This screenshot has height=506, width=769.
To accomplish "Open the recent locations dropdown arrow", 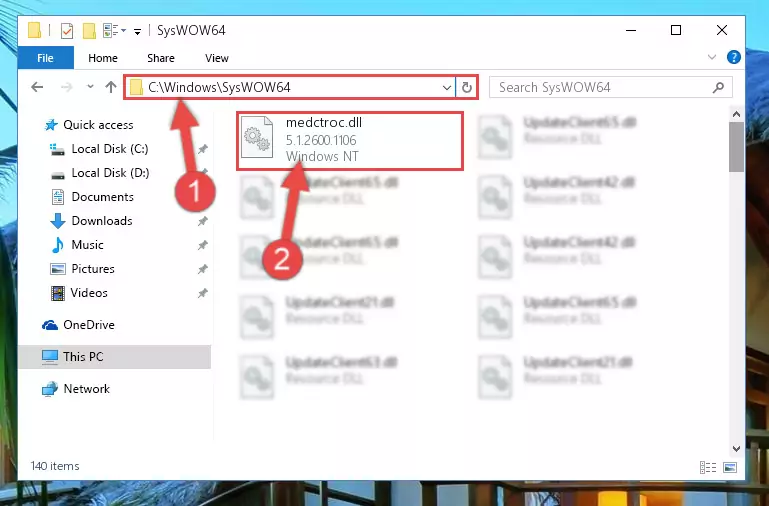I will pos(90,87).
